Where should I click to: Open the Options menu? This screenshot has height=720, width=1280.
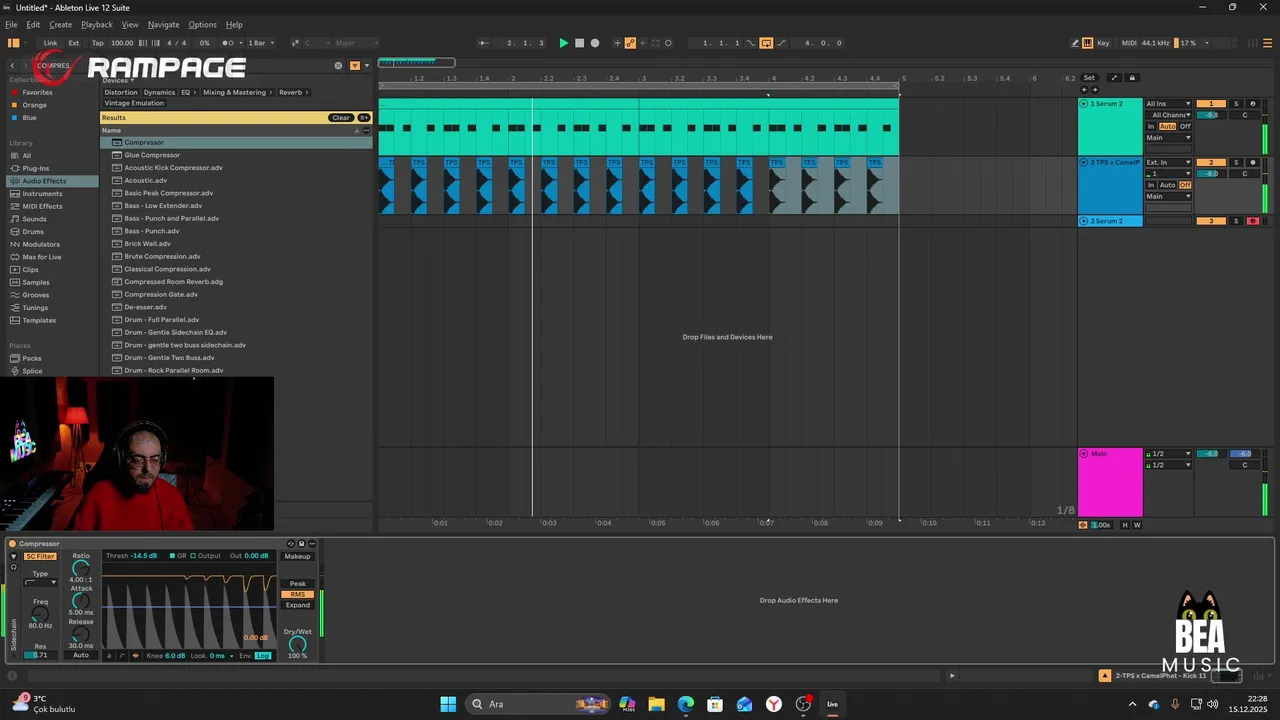click(202, 24)
